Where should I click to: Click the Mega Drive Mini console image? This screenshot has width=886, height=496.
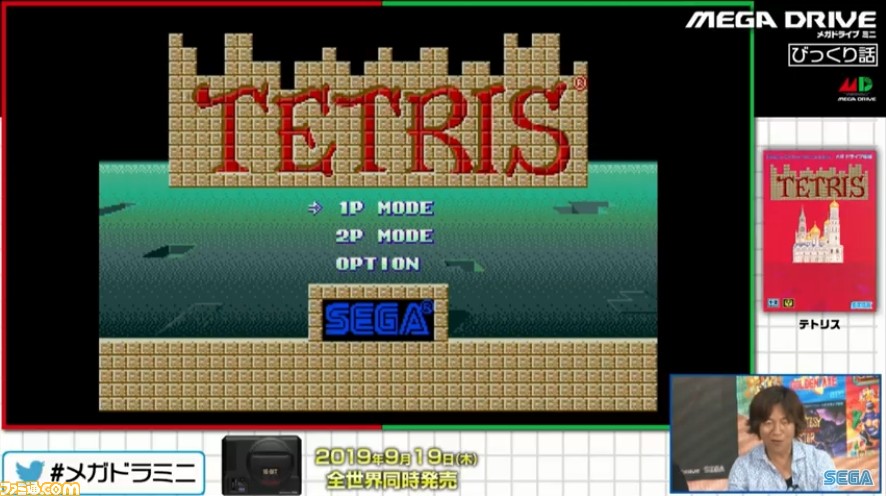pos(262,464)
